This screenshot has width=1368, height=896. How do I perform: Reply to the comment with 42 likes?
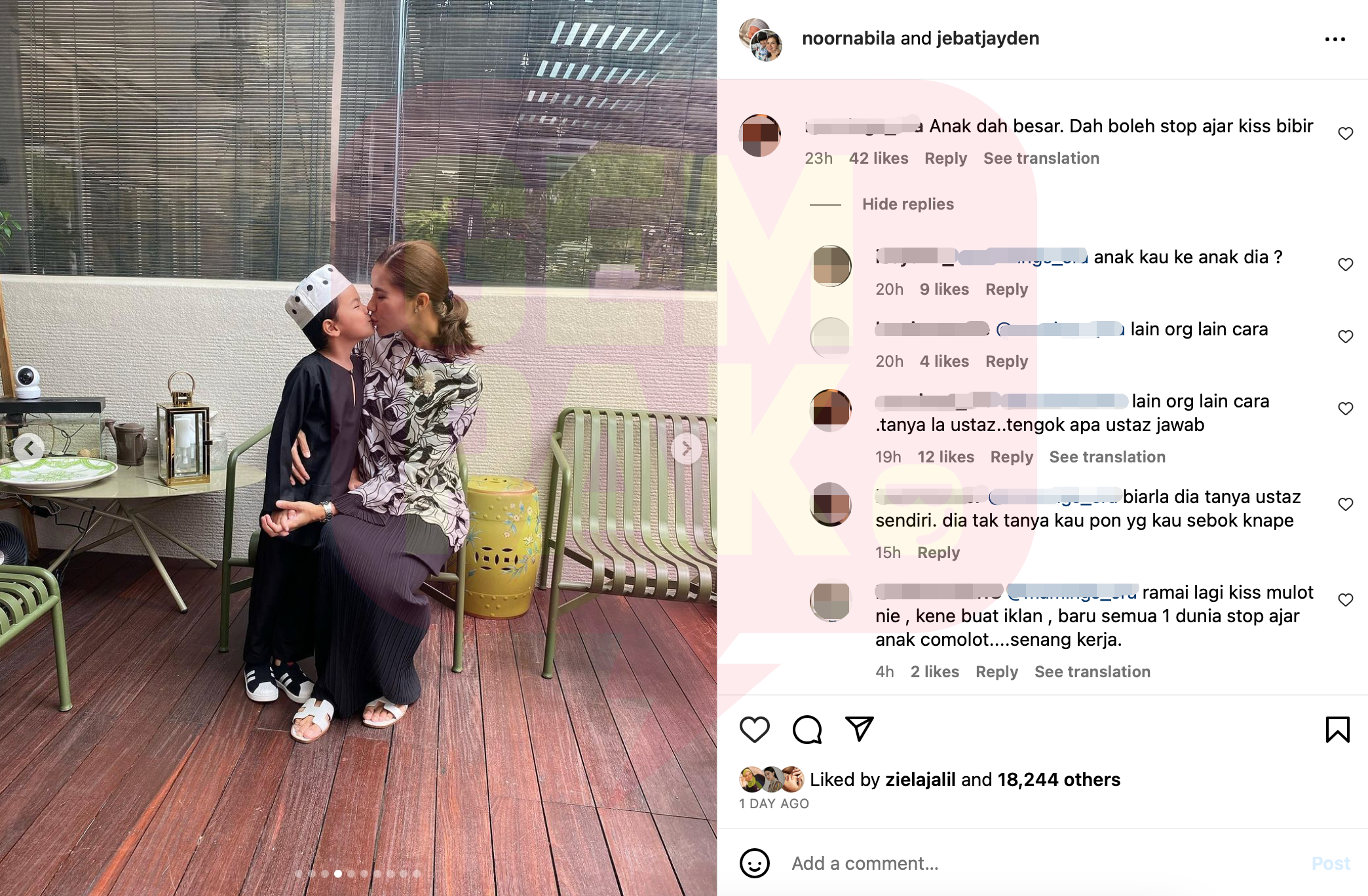click(x=945, y=159)
